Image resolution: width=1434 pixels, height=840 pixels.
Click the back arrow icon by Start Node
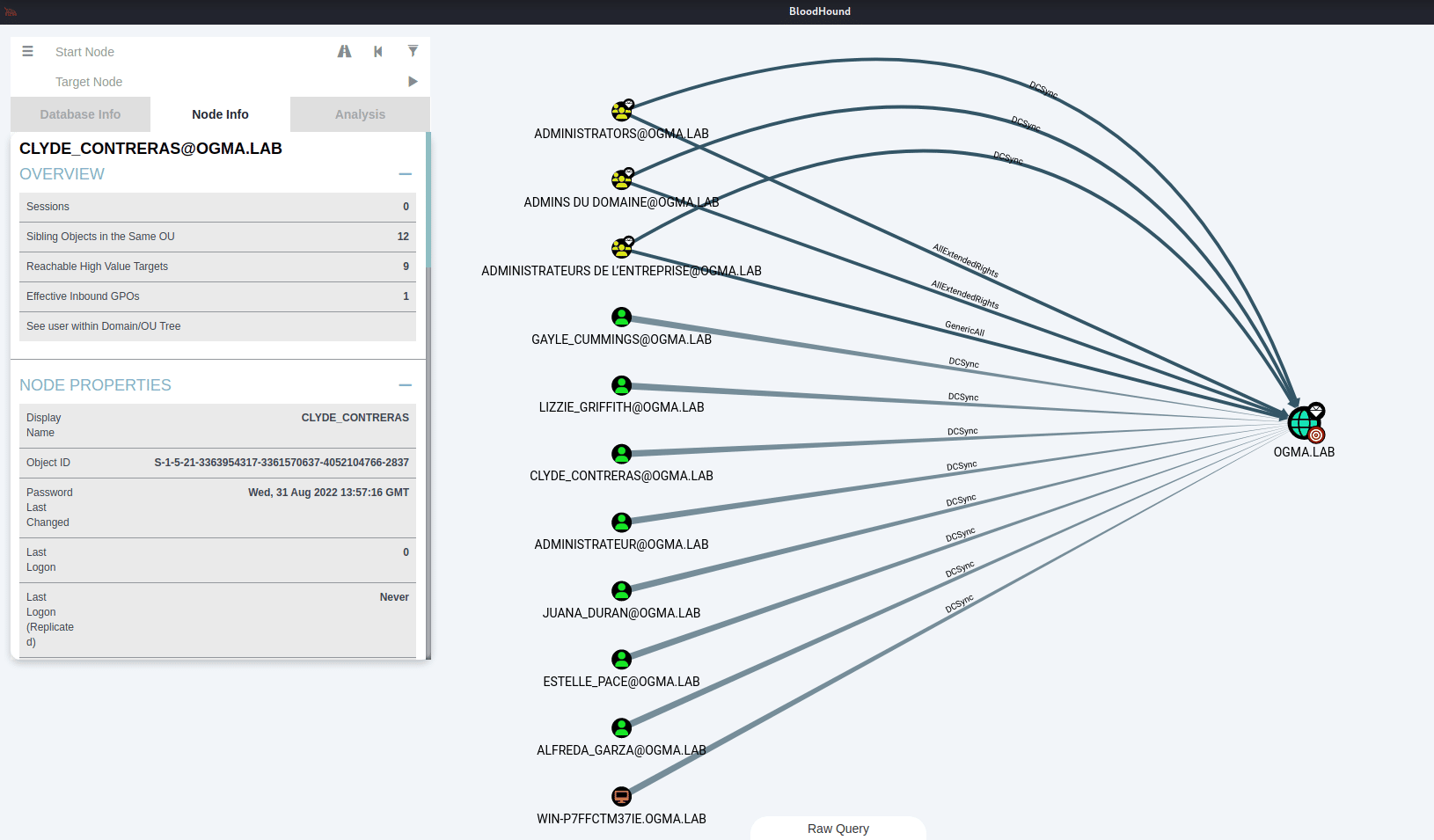click(378, 51)
